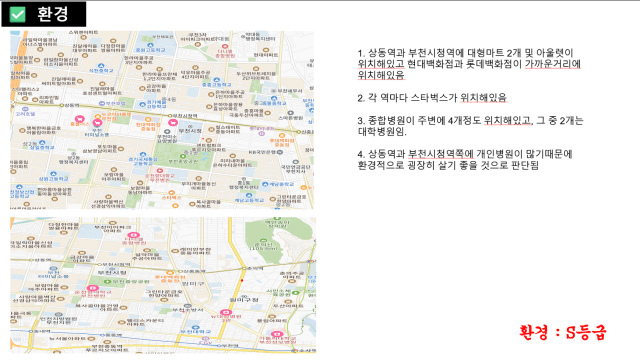Select the upper map image

coord(162,120)
